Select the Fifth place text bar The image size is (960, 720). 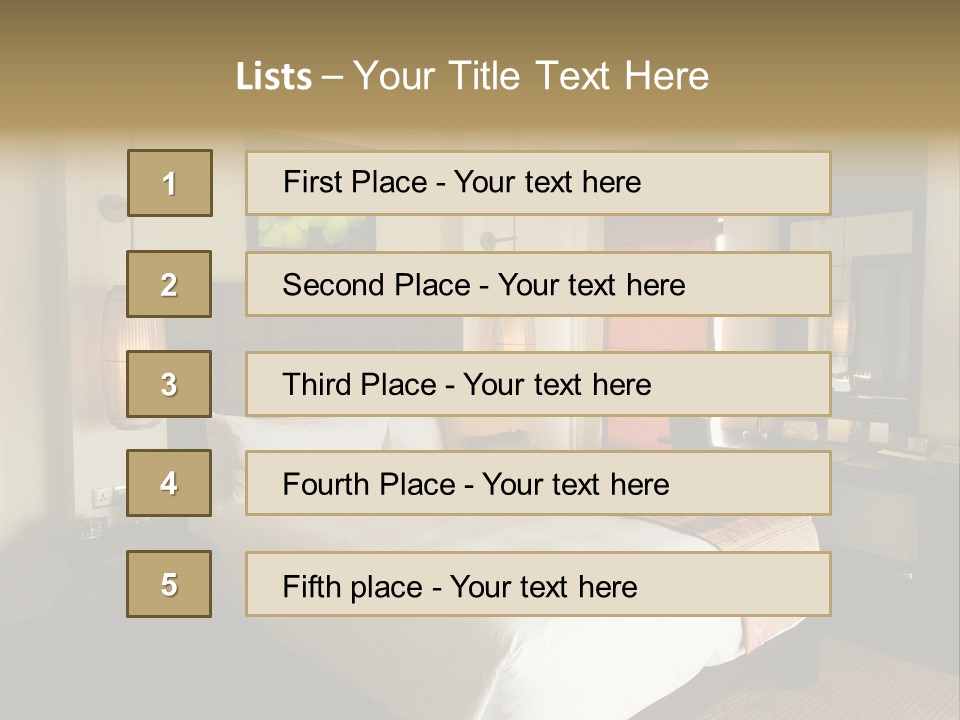tap(538, 585)
